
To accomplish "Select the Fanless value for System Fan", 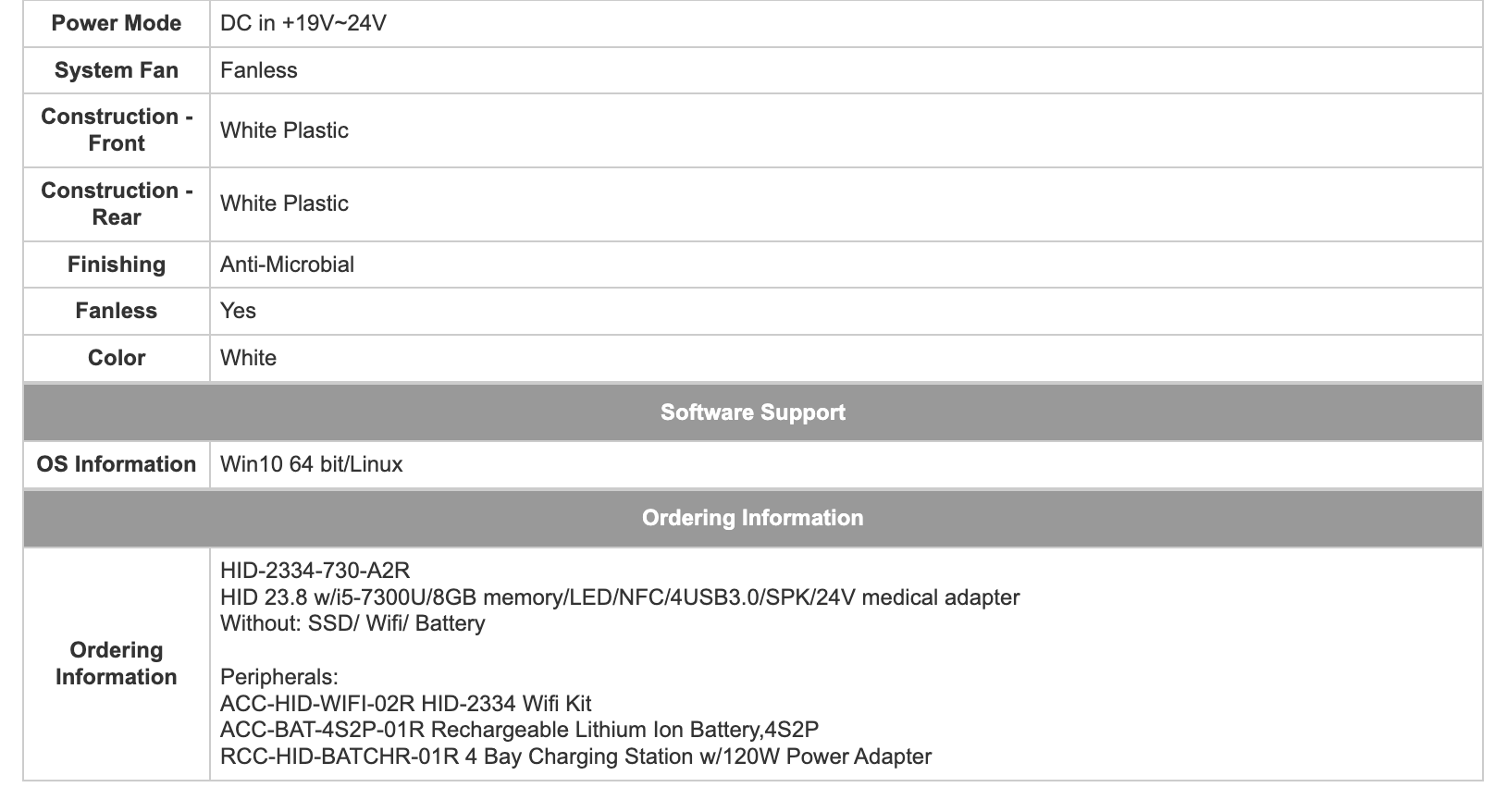I will coord(259,70).
